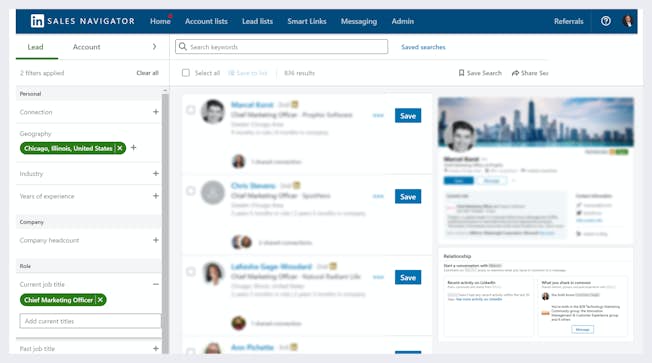
Task: Expand the Past job title filter
Action: (156, 348)
